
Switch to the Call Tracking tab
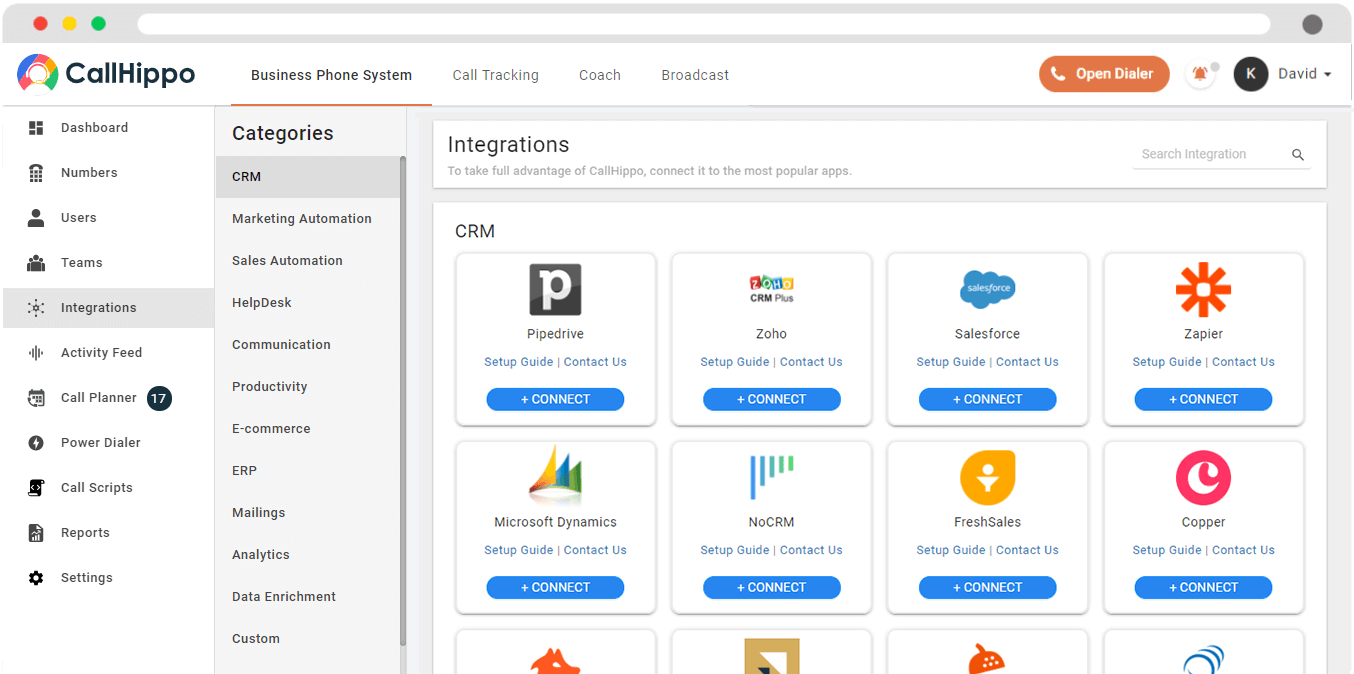pyautogui.click(x=495, y=75)
